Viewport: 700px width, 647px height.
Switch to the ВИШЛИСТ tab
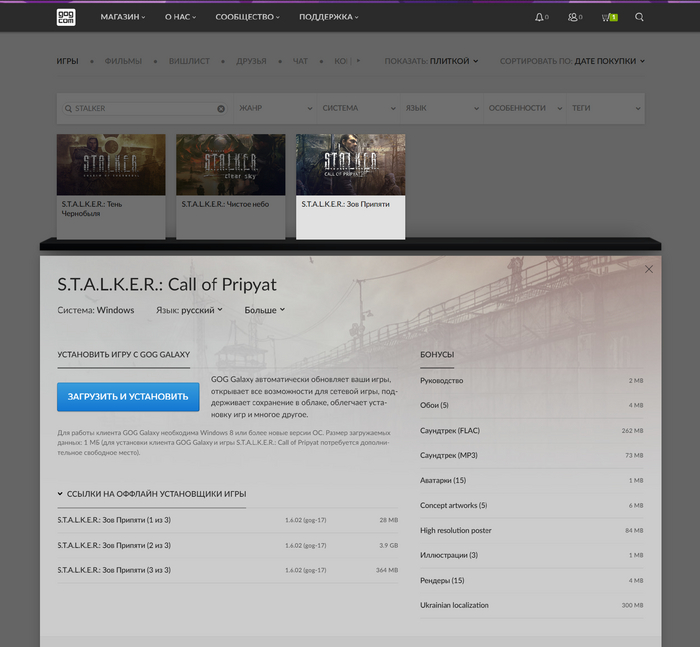(x=189, y=61)
